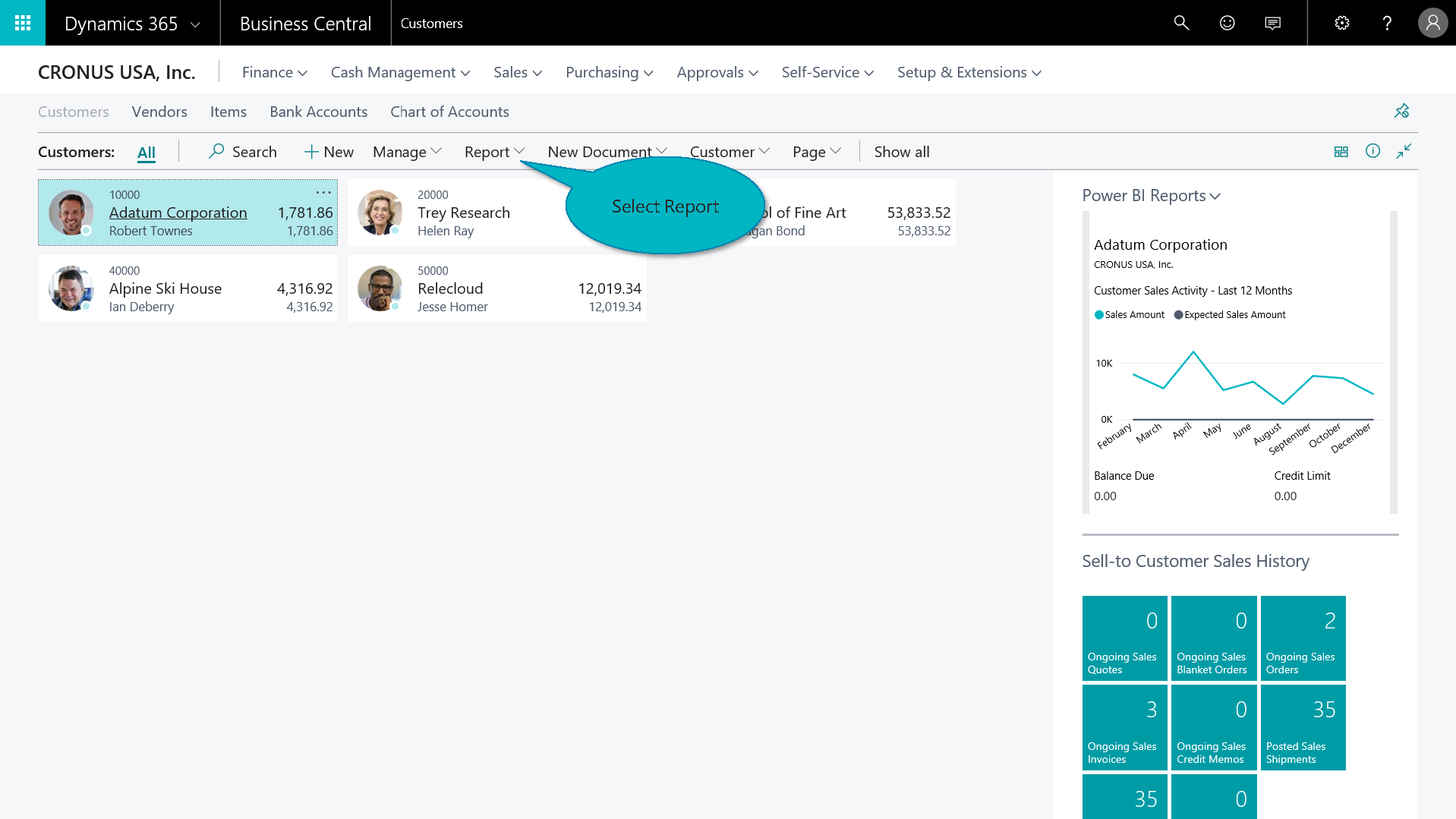Open the user account profile icon
1456x819 pixels.
coord(1432,23)
